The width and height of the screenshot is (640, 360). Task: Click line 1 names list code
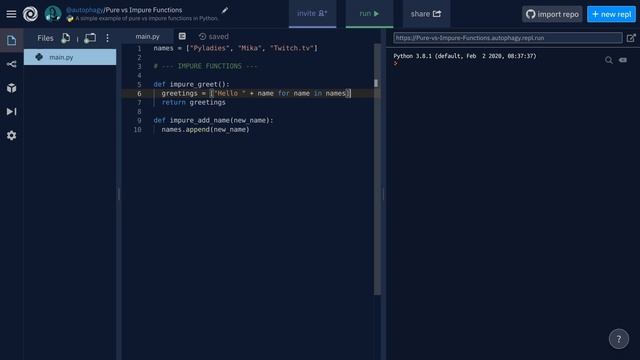[236, 48]
